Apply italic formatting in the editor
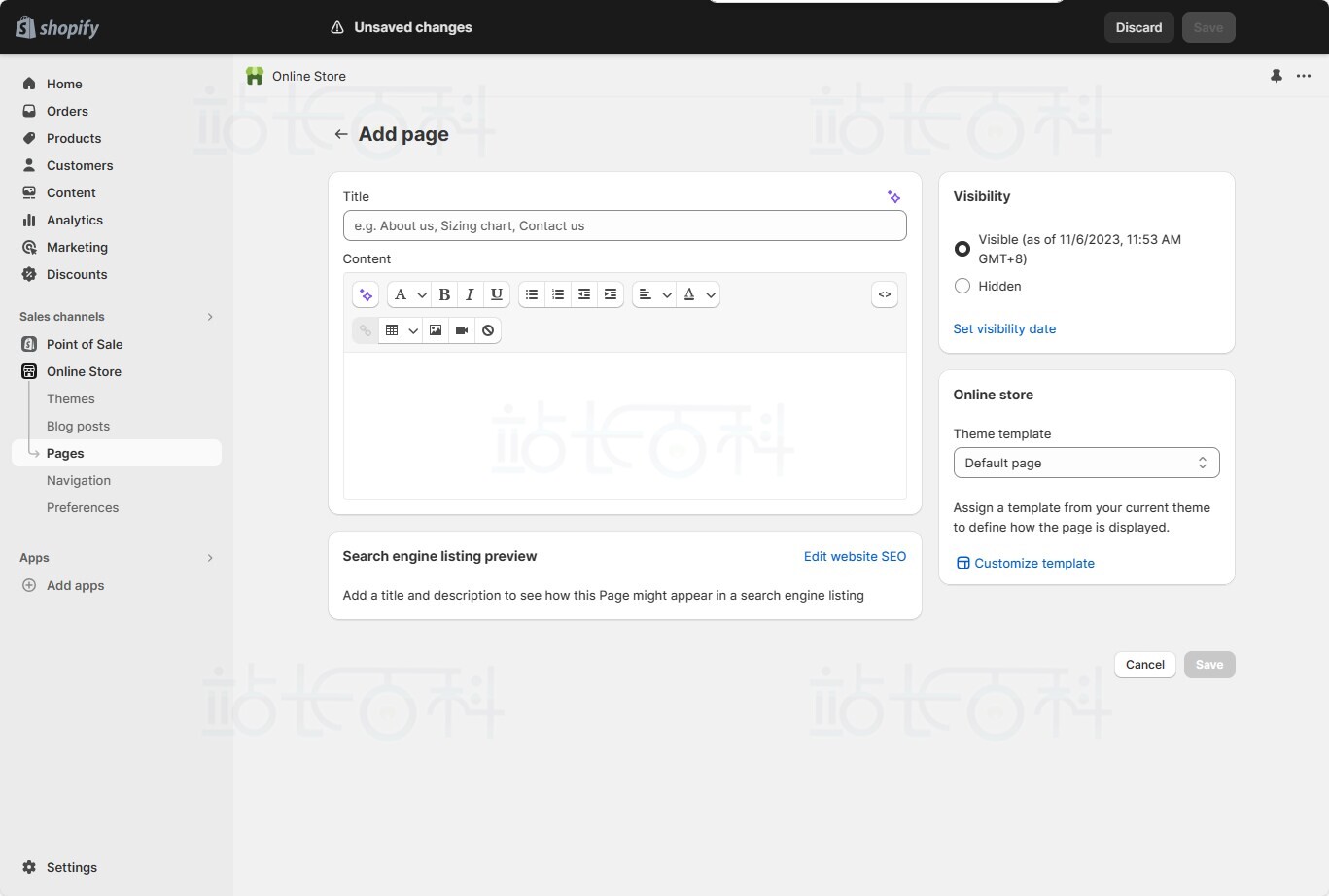The height and width of the screenshot is (896, 1329). tap(470, 294)
